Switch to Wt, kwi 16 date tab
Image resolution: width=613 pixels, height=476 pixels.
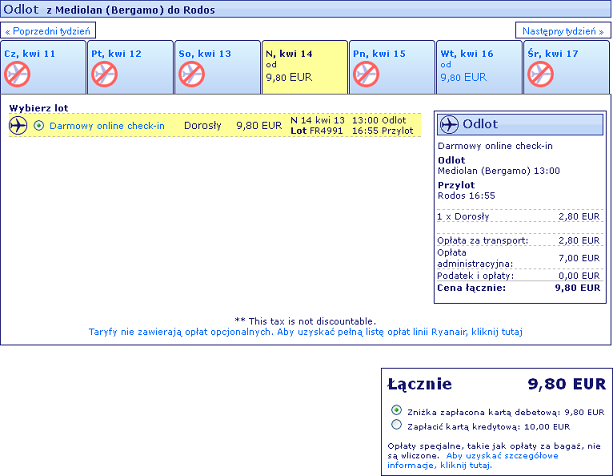pos(479,67)
